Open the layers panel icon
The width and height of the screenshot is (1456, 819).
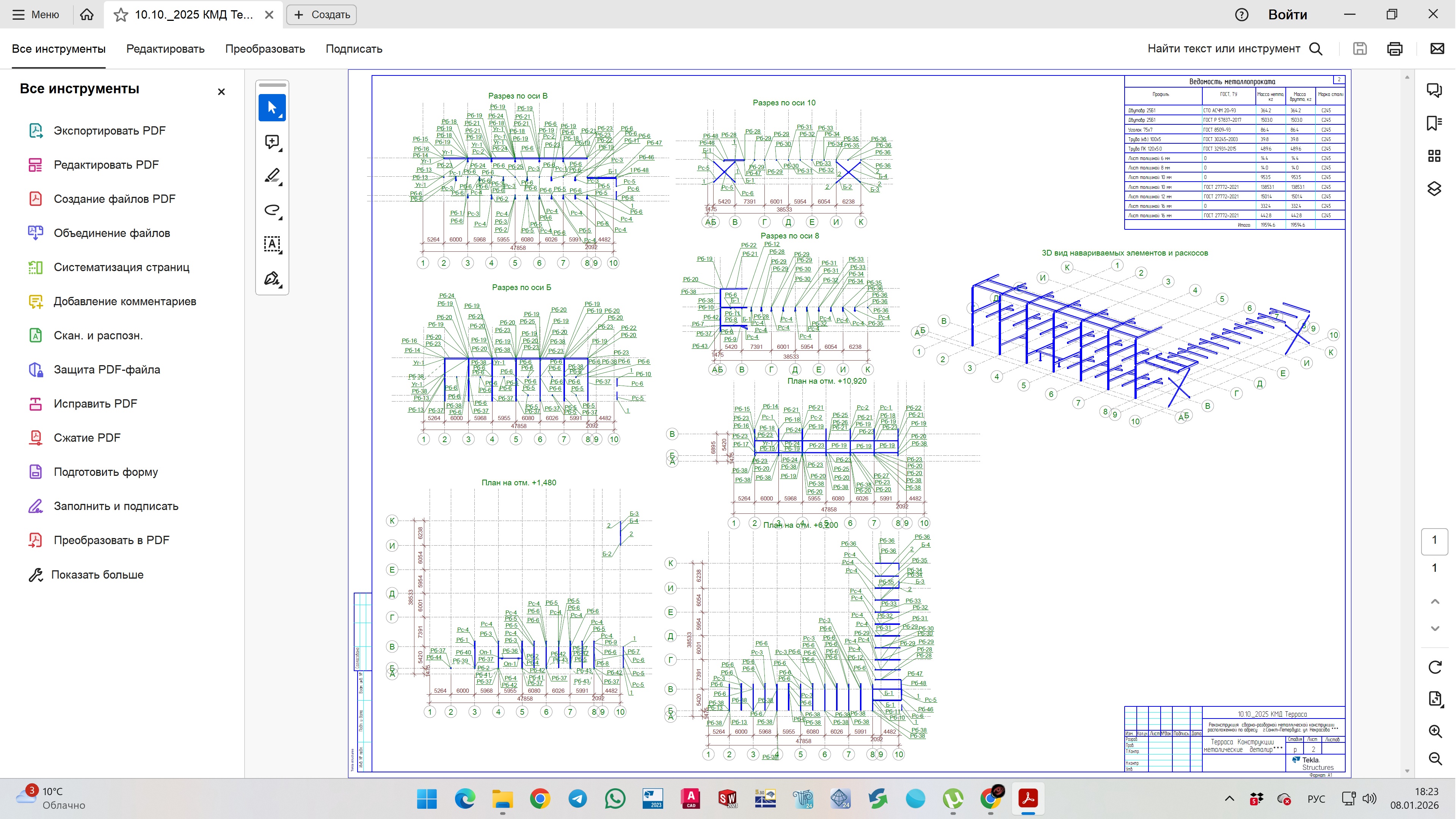click(1434, 189)
